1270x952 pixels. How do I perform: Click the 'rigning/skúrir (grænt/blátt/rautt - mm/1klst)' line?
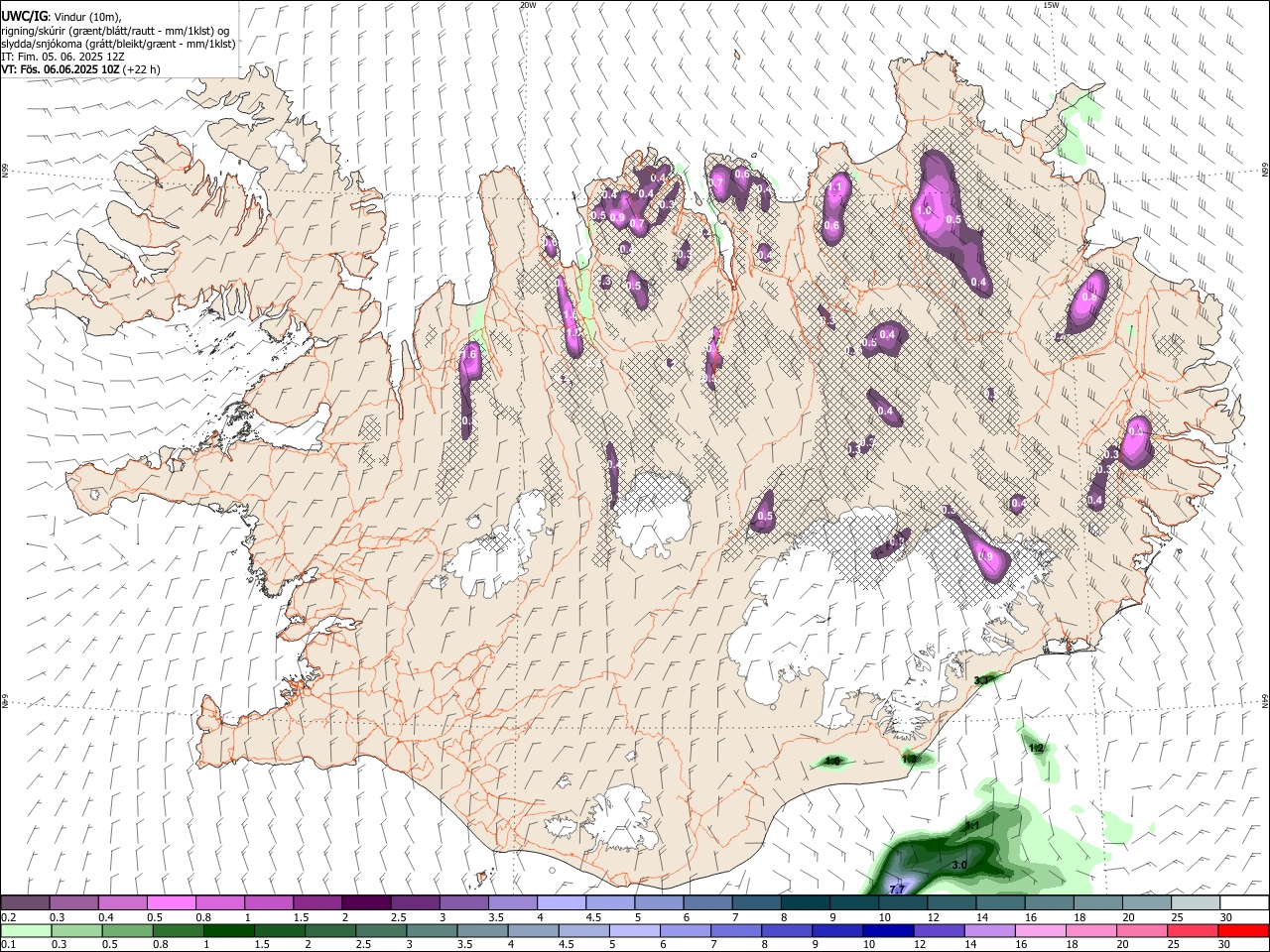pyautogui.click(x=115, y=31)
